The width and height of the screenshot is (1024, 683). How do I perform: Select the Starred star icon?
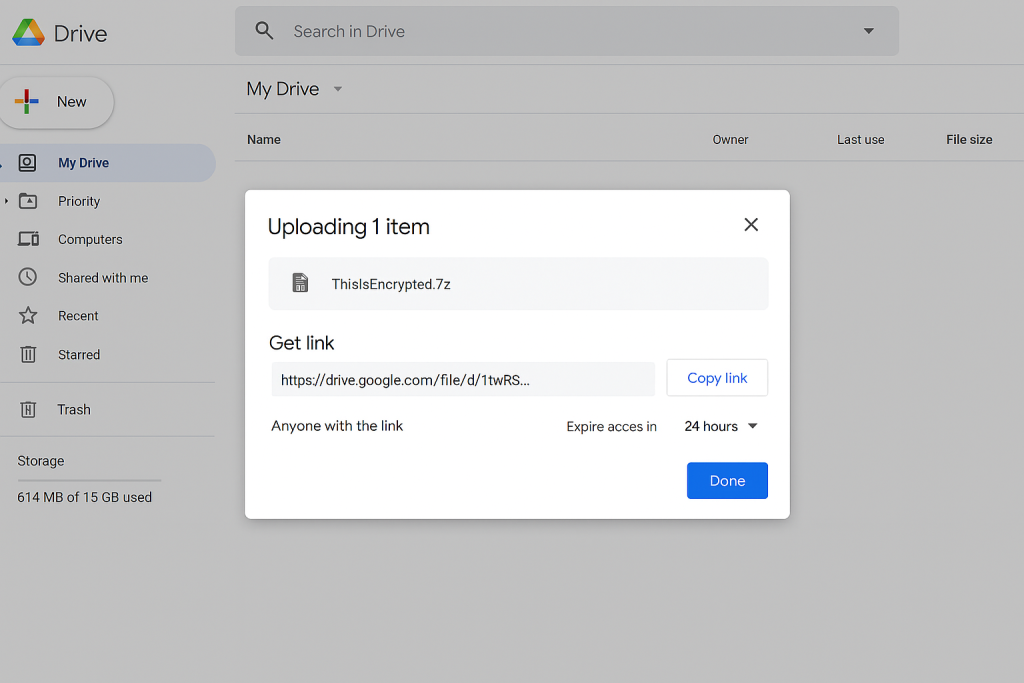tap(29, 354)
